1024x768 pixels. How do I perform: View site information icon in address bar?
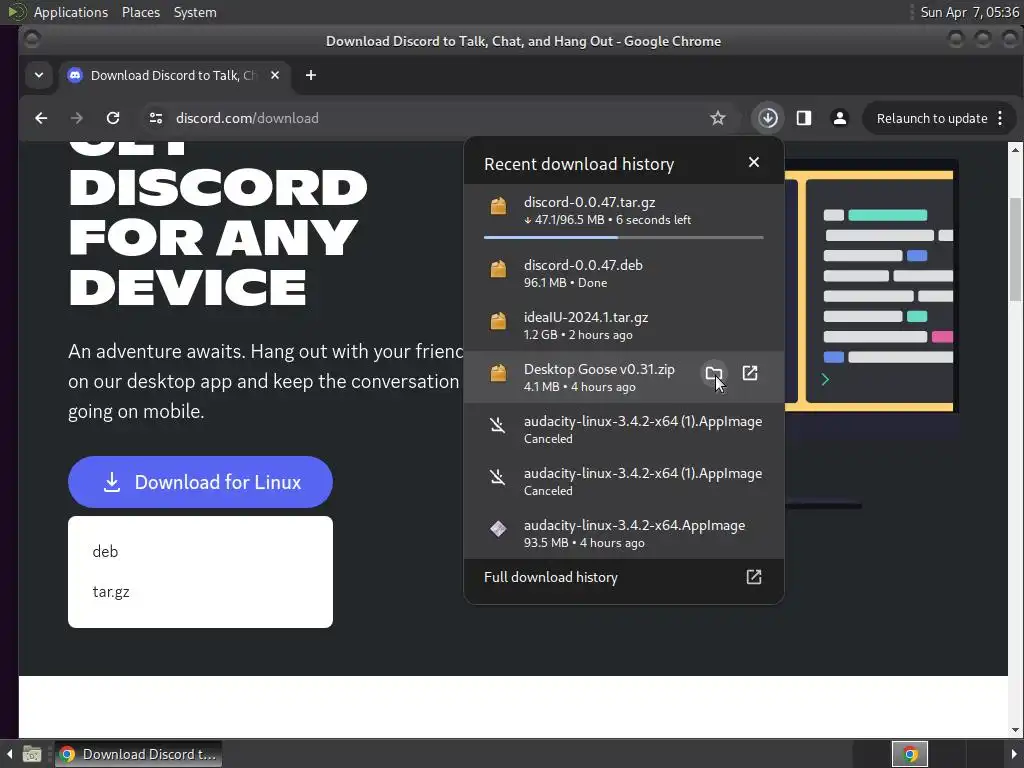pos(155,118)
